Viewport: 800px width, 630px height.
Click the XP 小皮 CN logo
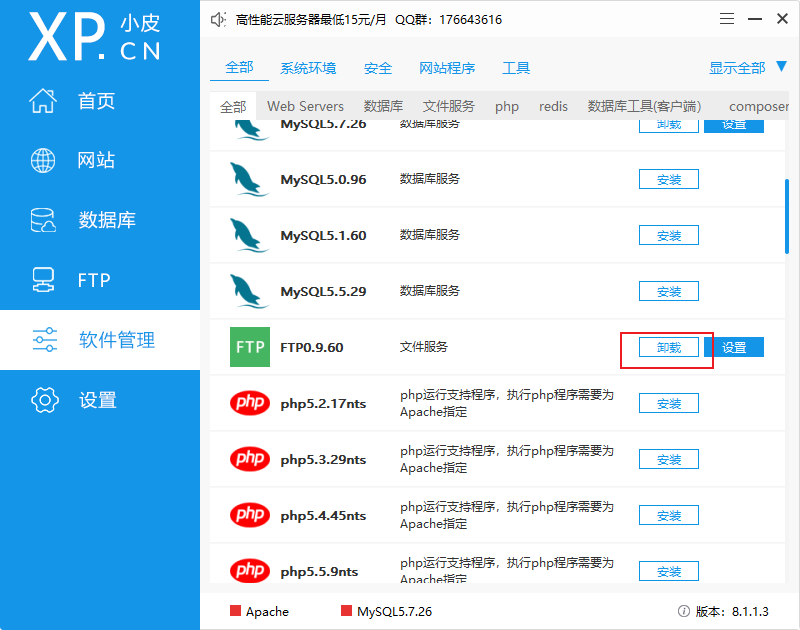click(x=95, y=37)
